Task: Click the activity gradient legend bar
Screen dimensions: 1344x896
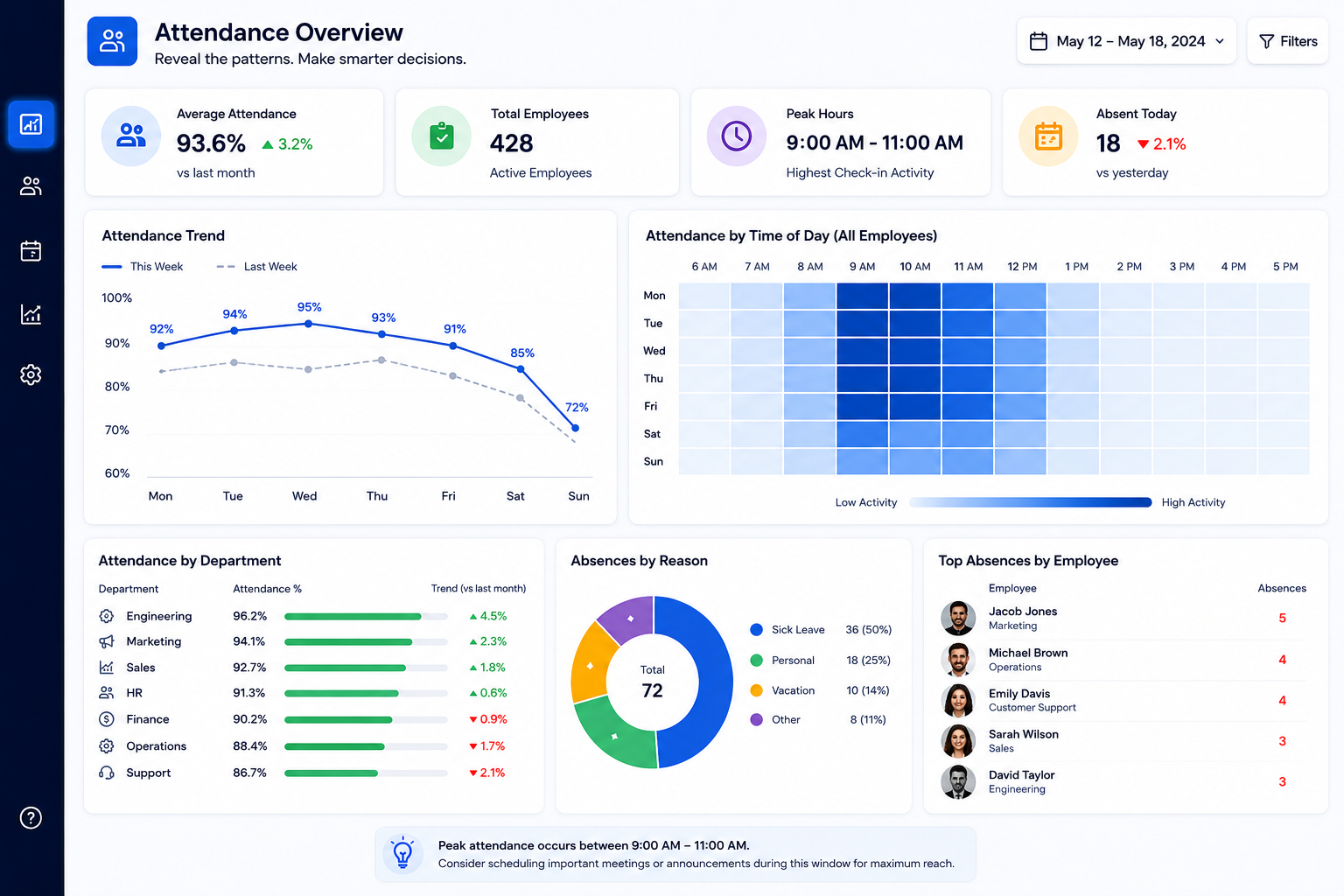Action: pos(1031,502)
